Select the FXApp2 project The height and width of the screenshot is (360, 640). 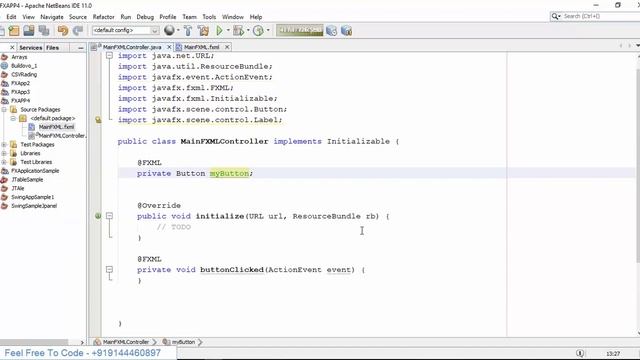tap(20, 83)
